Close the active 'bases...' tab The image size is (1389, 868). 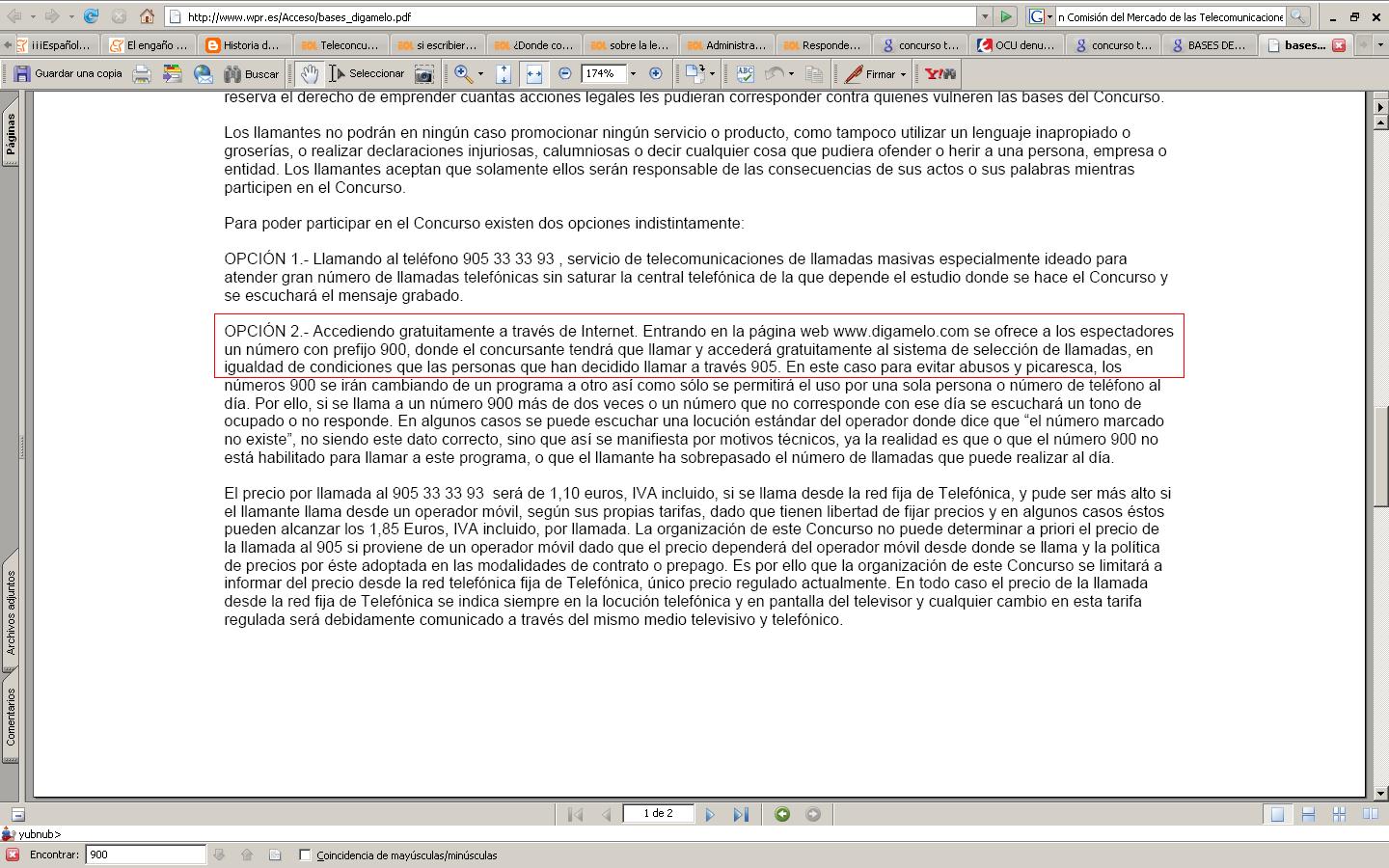1339,44
